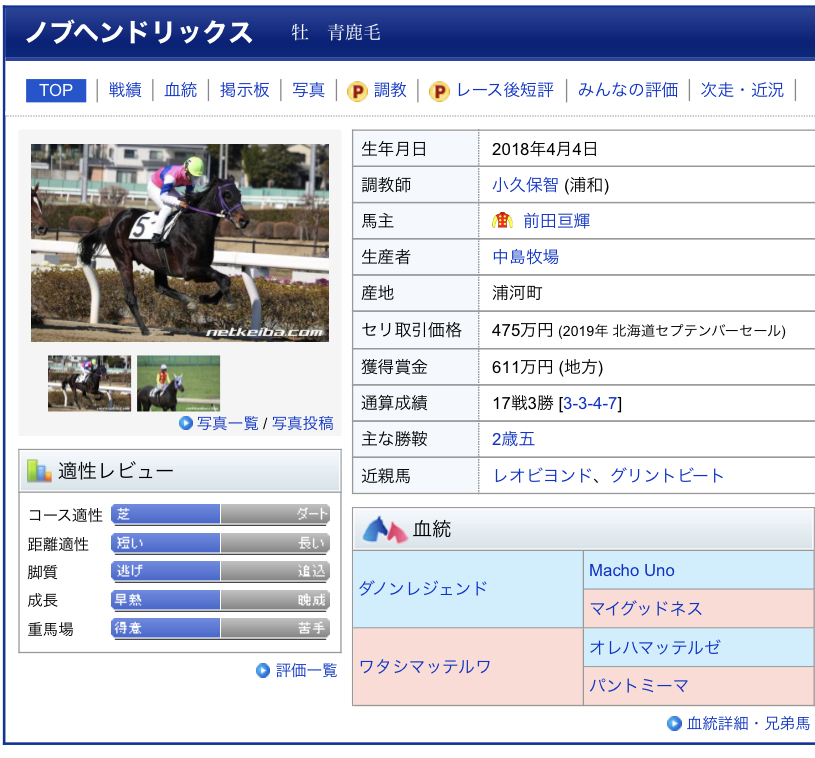Click owner silks icon beside 前田亘輝
The width and height of the screenshot is (815, 758).
point(502,221)
